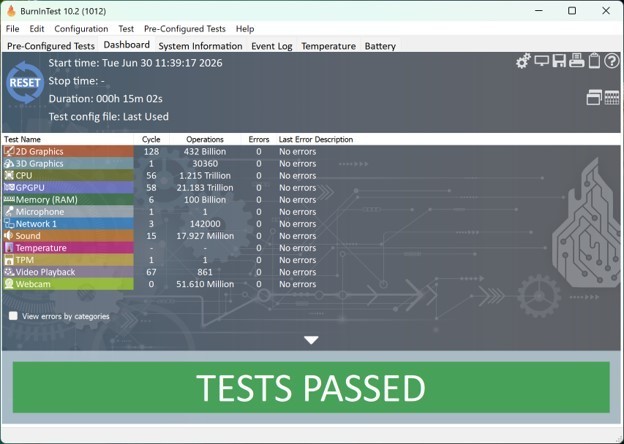Click the Sound speaker icon
Viewport: 624px width, 444px height.
9,236
